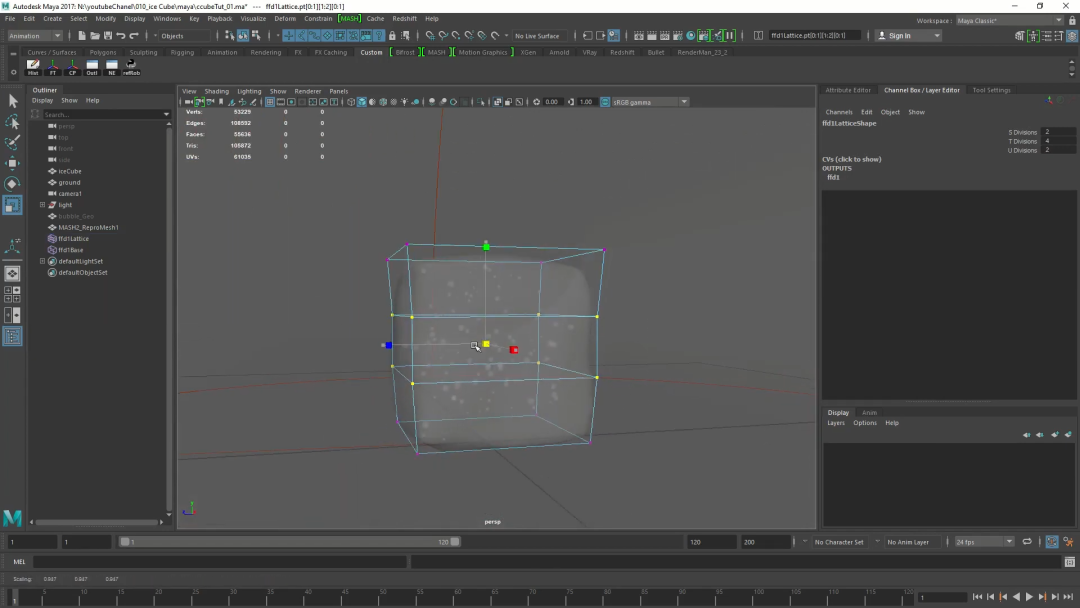Open the Deform menu

coord(285,18)
